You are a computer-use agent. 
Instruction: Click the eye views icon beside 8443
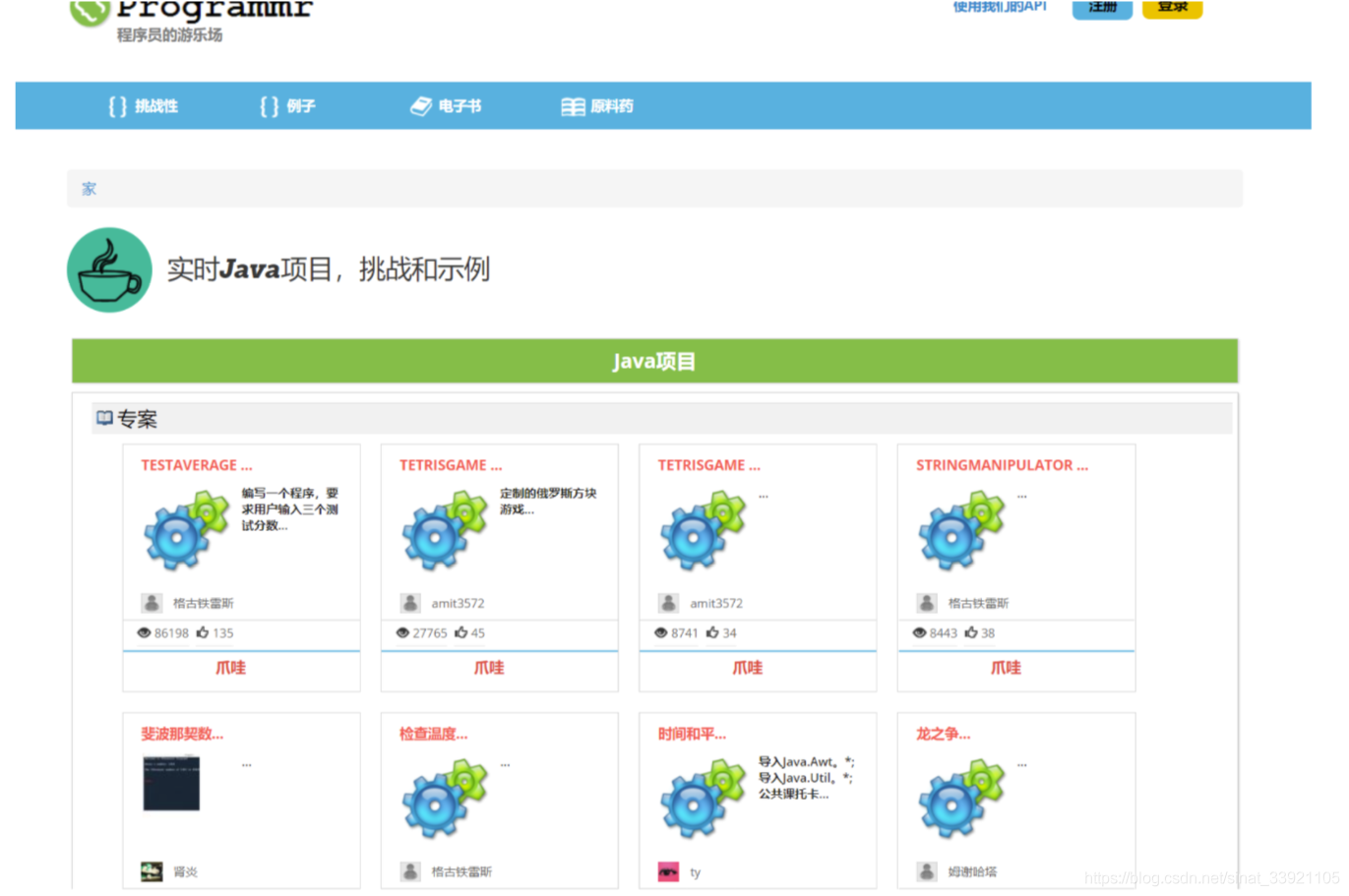point(919,632)
